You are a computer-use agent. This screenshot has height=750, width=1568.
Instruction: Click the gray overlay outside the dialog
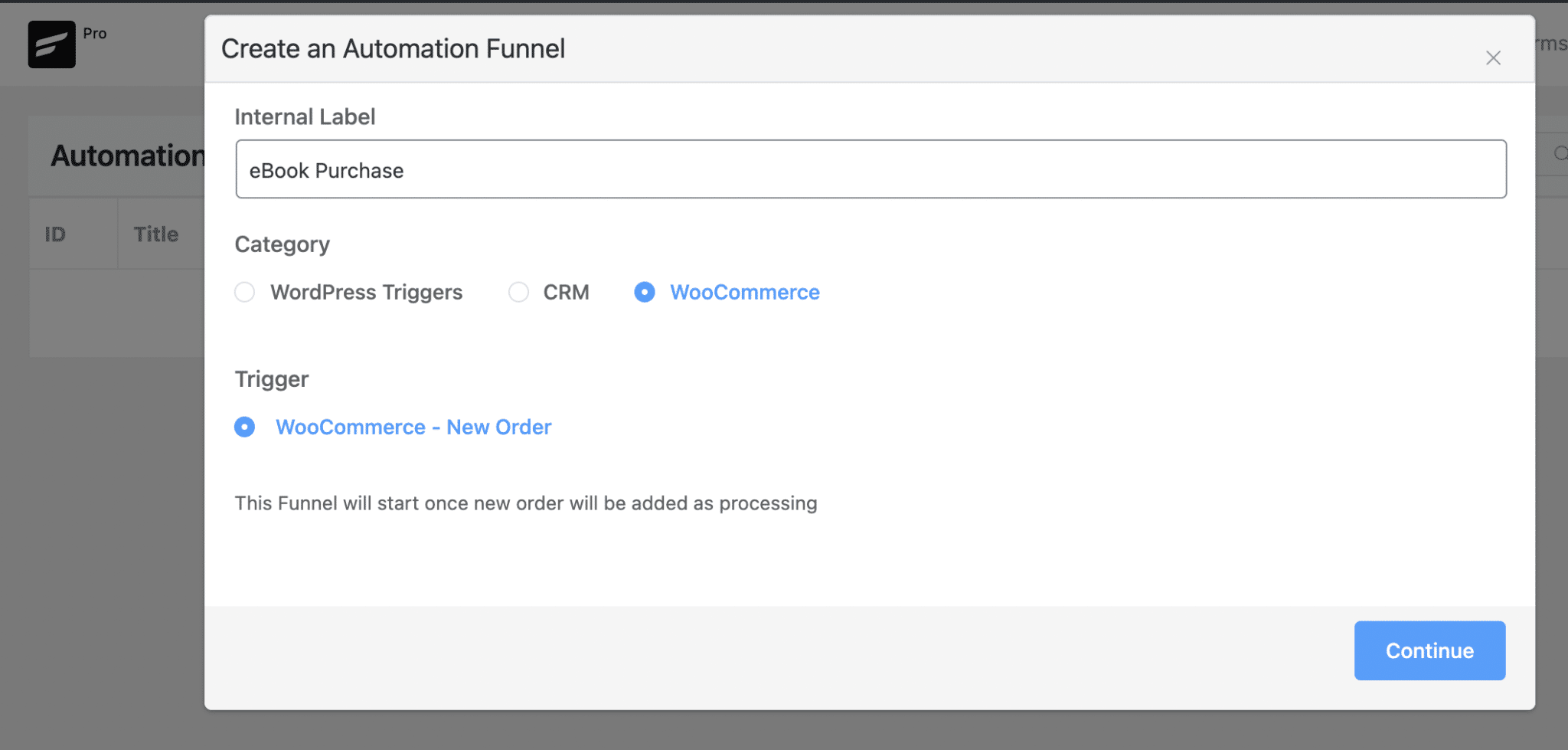click(100, 536)
